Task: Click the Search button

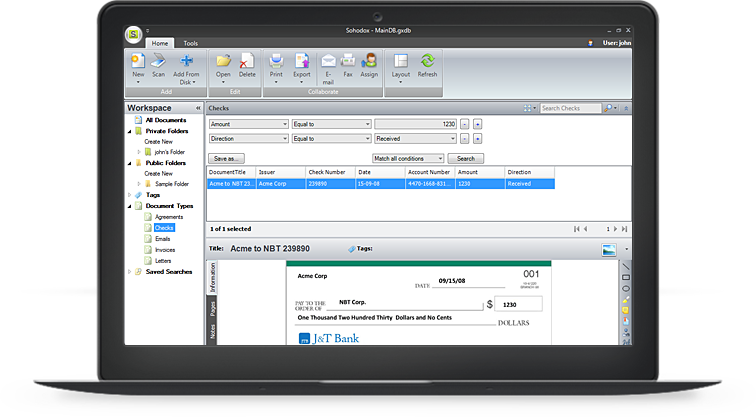Action: [465, 158]
